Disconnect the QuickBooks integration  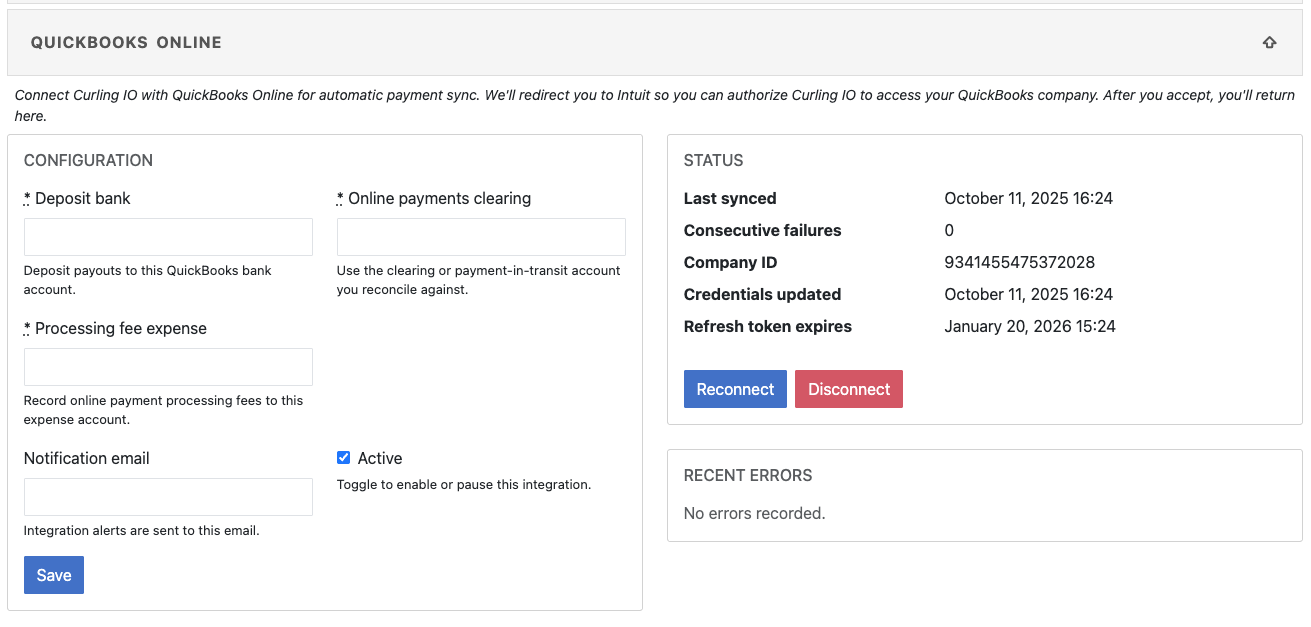click(849, 389)
